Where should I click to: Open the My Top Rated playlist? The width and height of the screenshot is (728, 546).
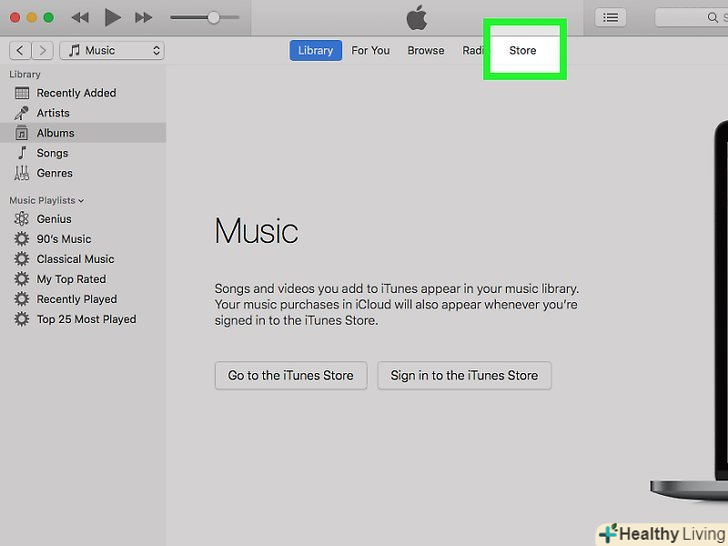tap(84, 279)
